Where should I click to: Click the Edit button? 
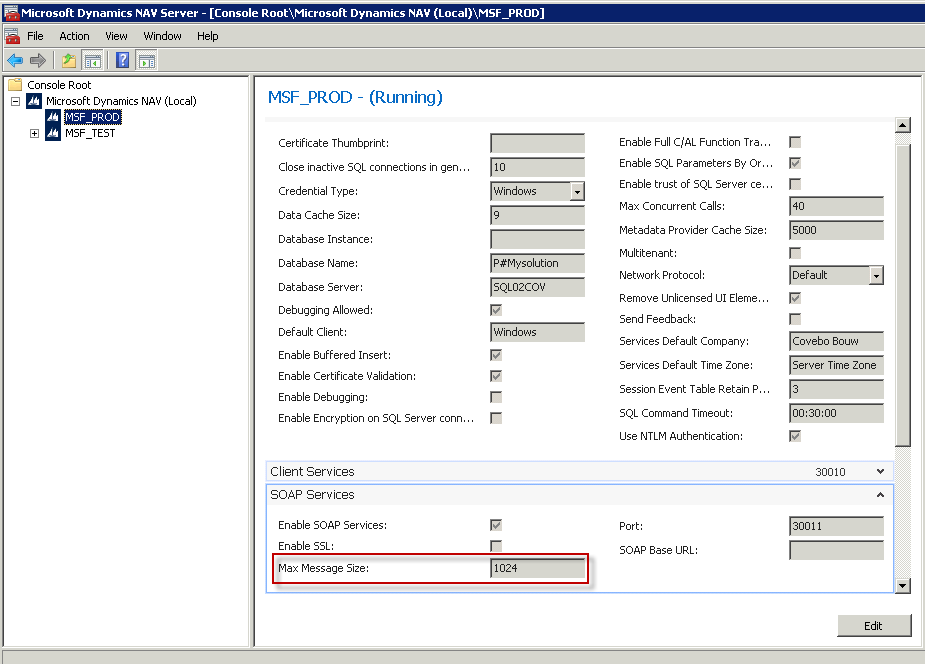point(873,626)
